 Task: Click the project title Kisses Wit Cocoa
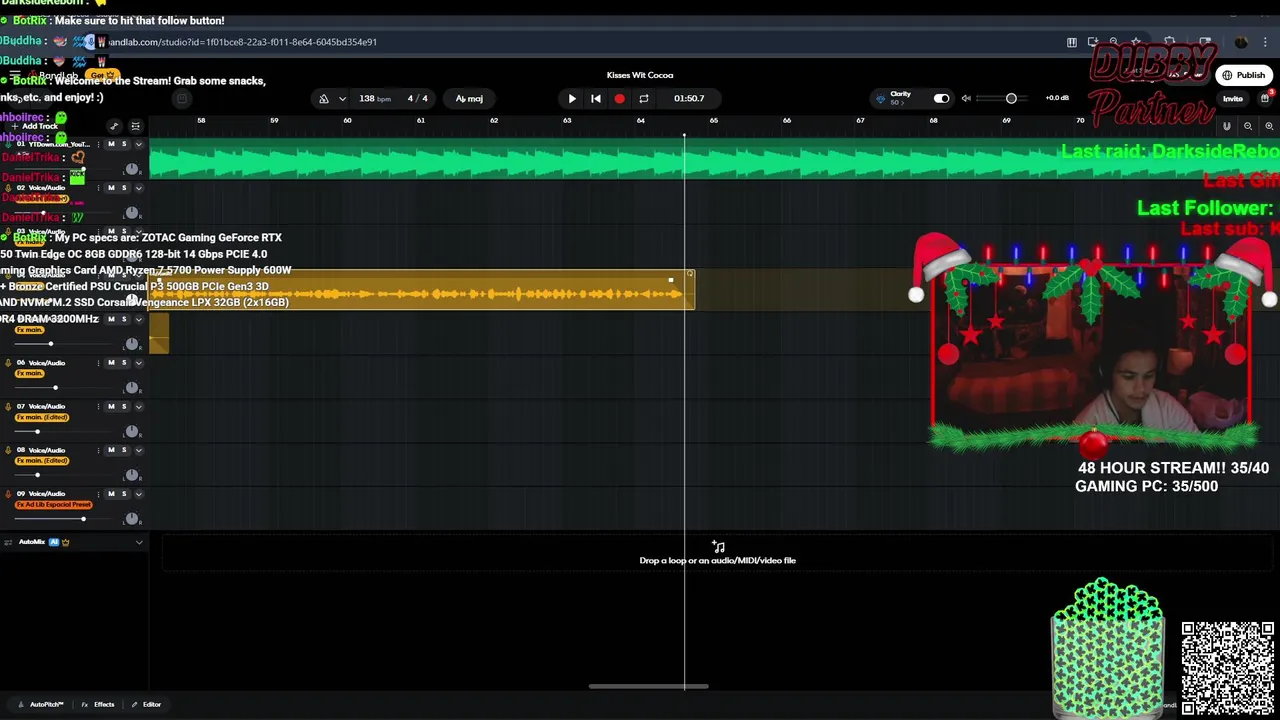point(640,75)
